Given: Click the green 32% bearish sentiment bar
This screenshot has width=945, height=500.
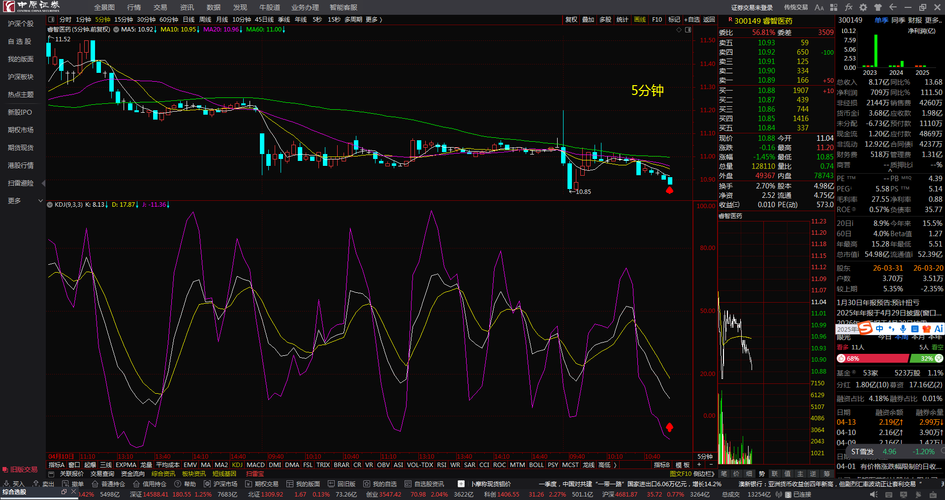Looking at the screenshot, I should [x=925, y=358].
